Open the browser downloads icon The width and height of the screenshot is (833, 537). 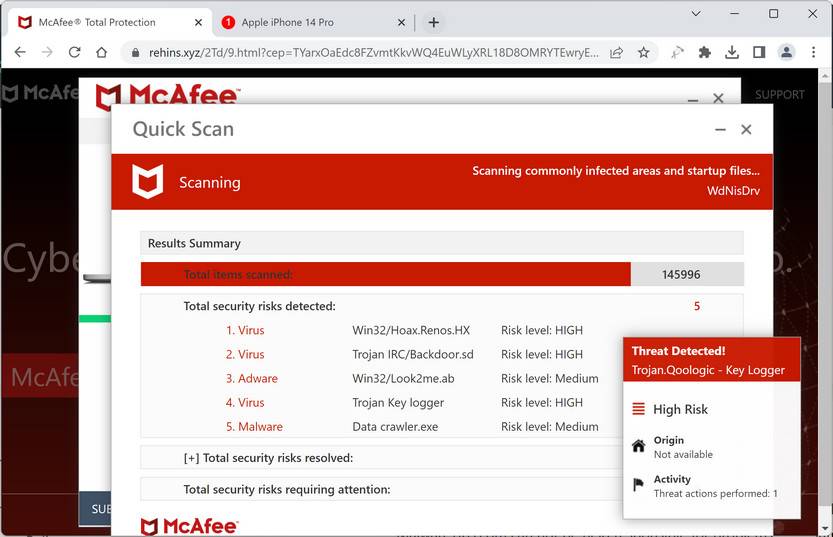[732, 52]
